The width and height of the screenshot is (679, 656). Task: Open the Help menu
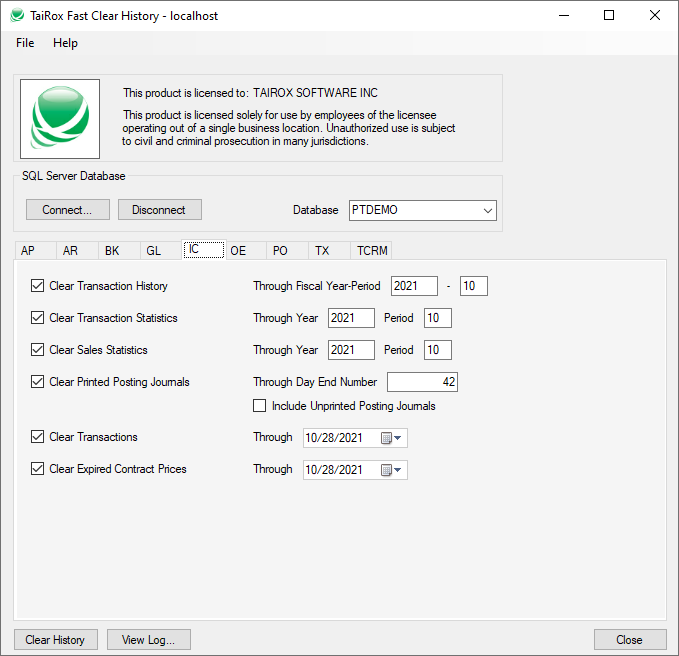(65, 43)
